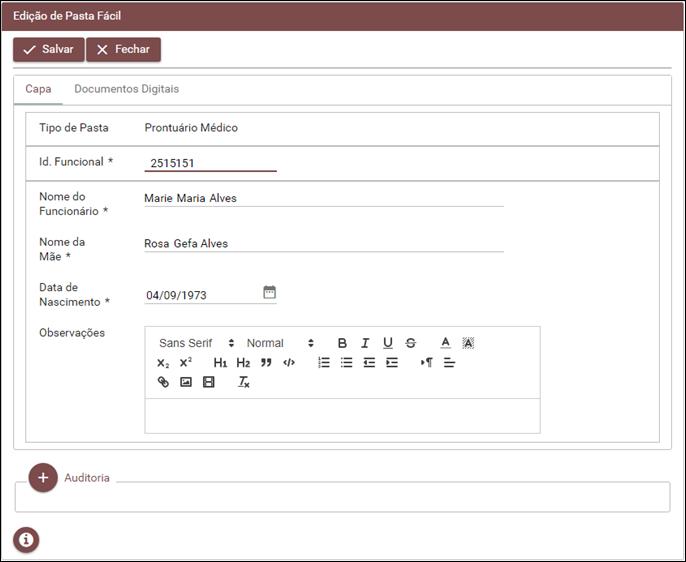Open the text alignment options
Image resolution: width=686 pixels, height=562 pixels.
point(449,363)
